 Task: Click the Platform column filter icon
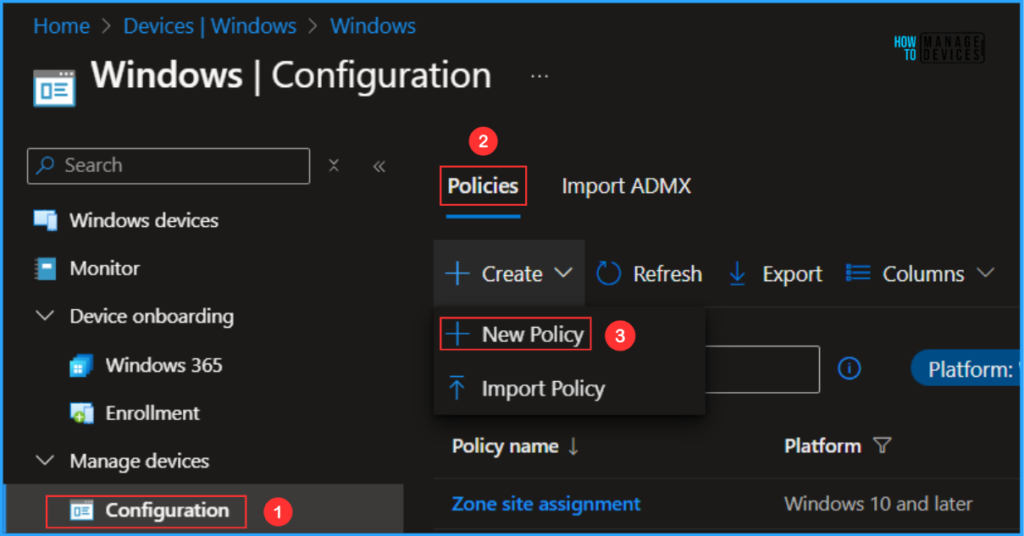(883, 446)
